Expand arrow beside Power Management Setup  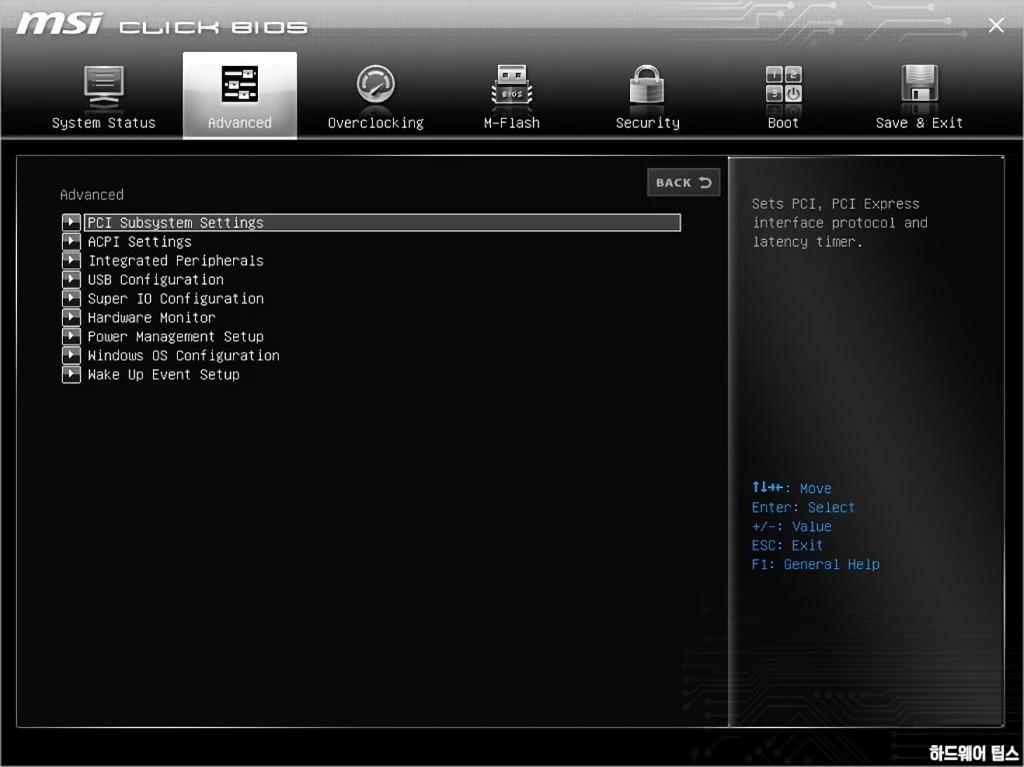tap(71, 336)
